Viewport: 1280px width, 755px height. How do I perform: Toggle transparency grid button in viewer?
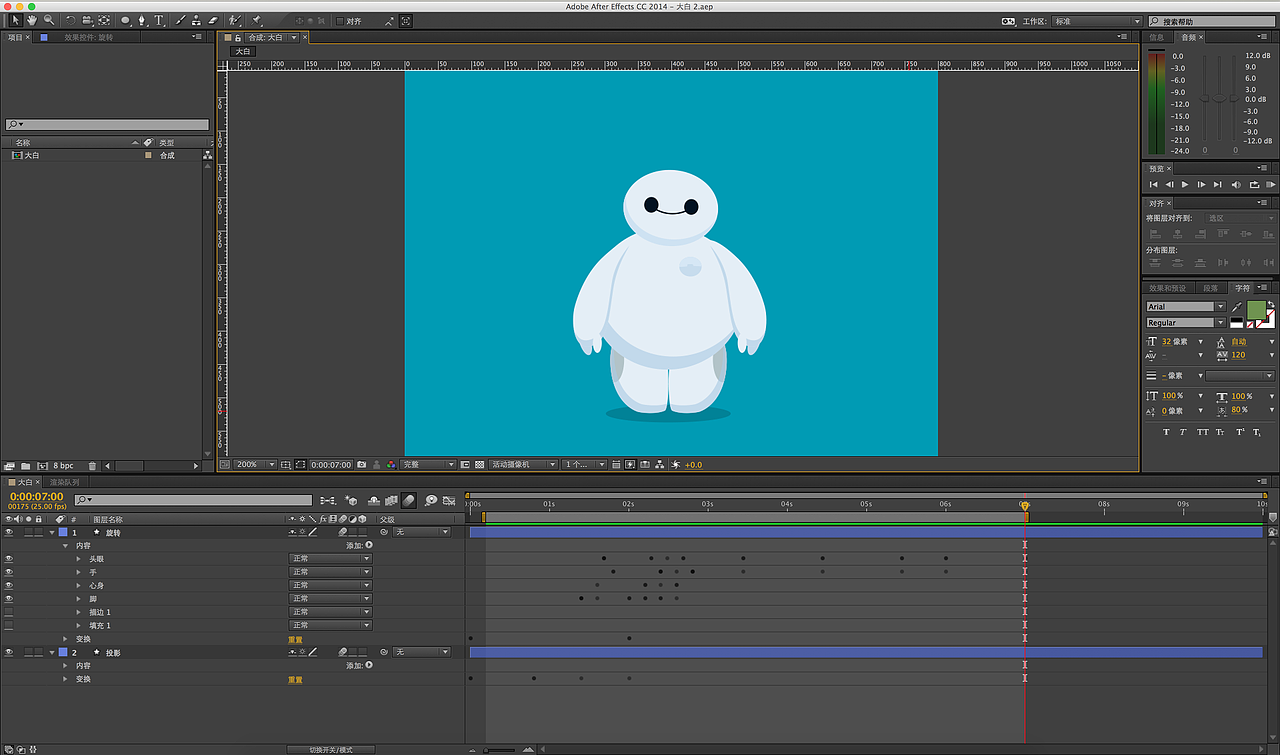pos(480,465)
